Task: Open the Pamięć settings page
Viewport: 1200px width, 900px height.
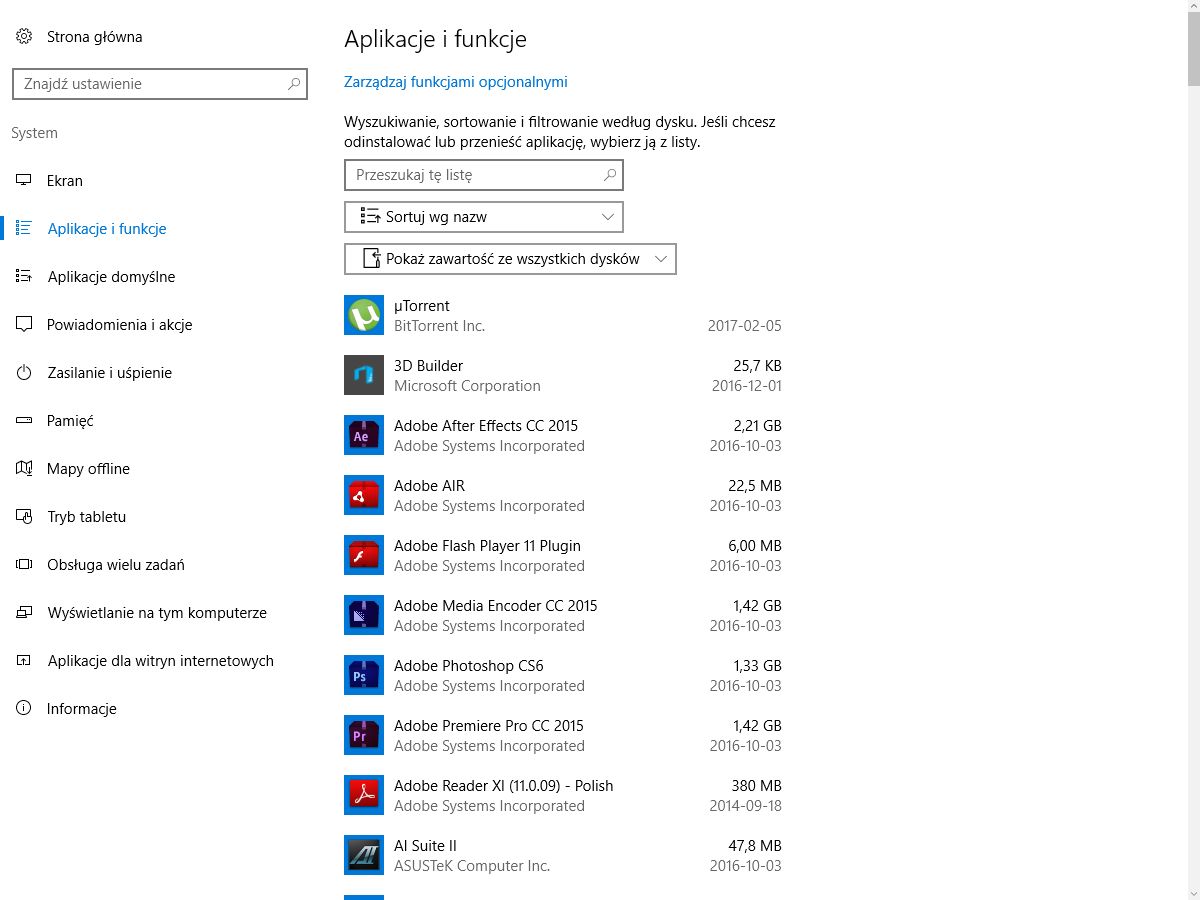Action: (70, 421)
